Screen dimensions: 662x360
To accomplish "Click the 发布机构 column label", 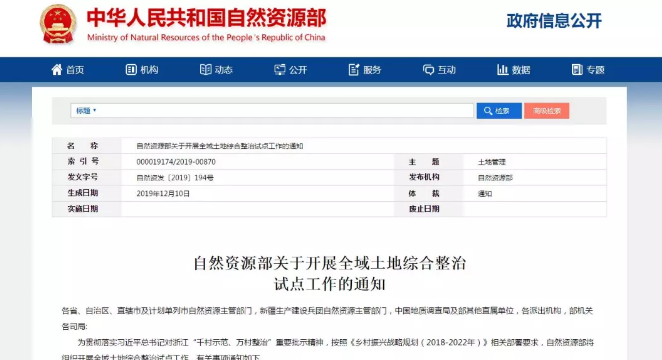I will tap(424, 177).
